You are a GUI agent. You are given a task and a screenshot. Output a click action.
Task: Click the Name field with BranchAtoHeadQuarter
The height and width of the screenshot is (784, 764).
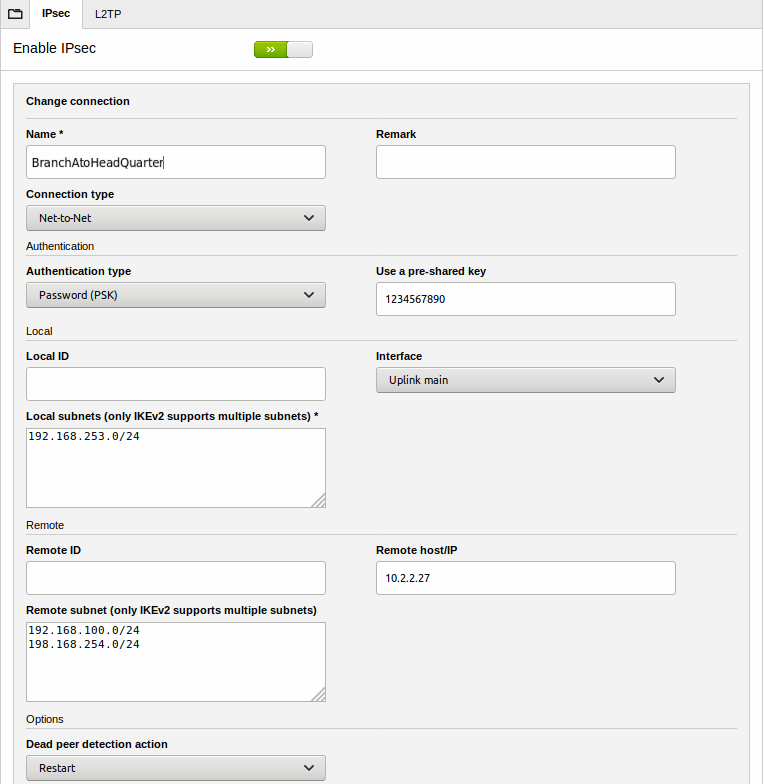175,162
